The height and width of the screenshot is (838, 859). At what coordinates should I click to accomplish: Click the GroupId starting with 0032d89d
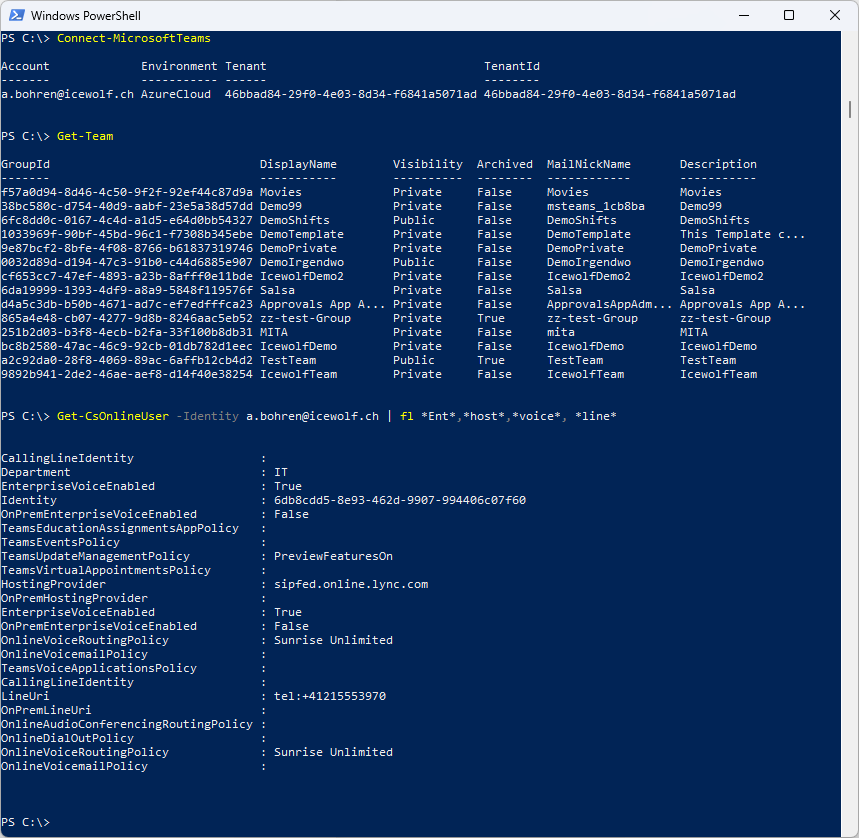127,262
